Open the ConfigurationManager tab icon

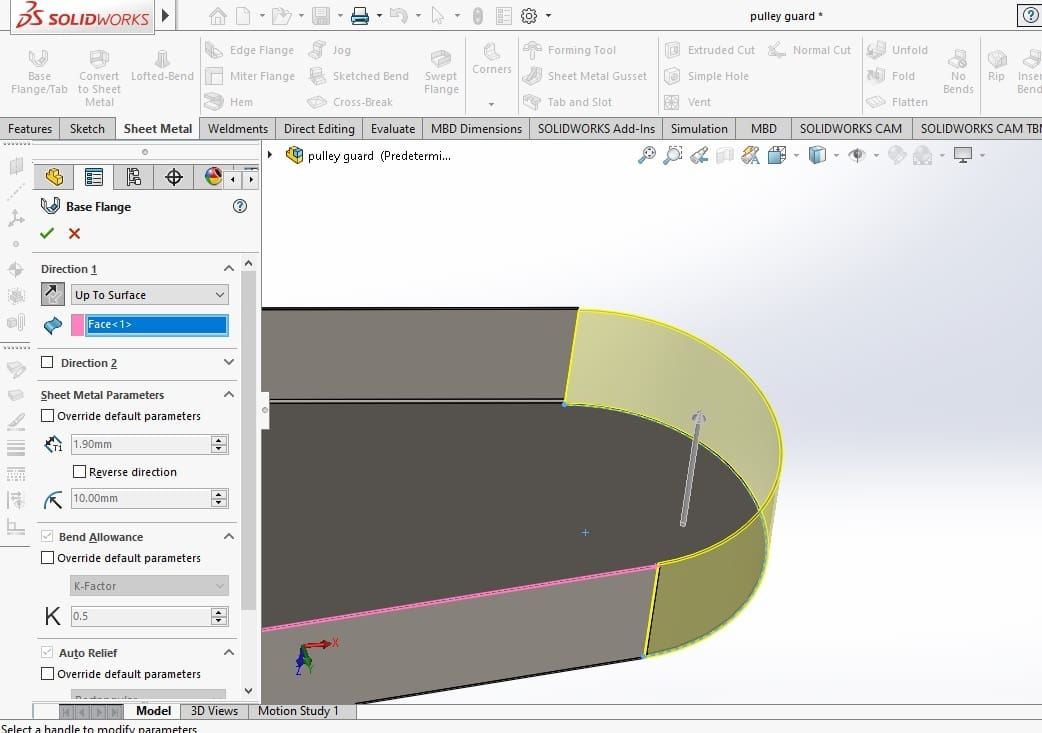(134, 177)
